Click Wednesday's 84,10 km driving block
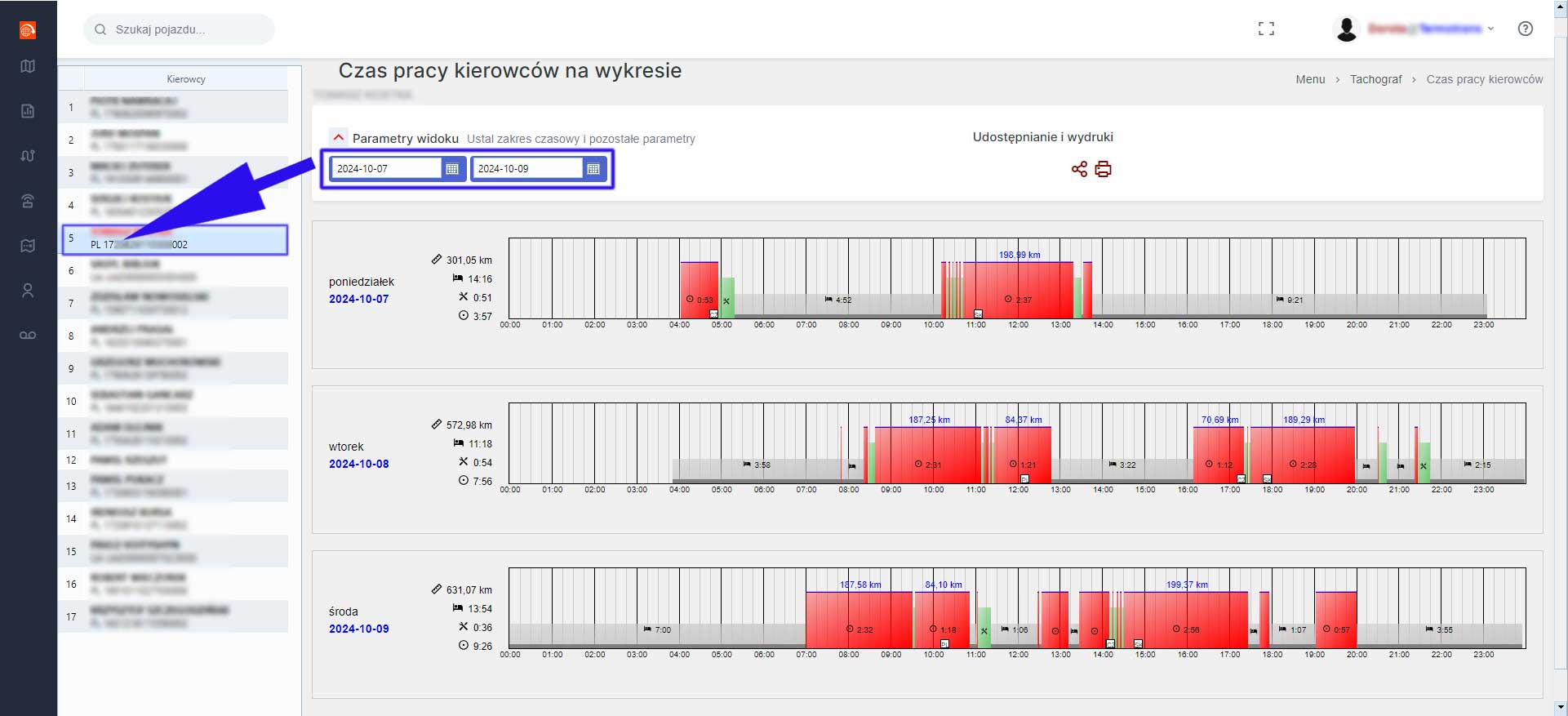The width and height of the screenshot is (1568, 716). click(942, 620)
